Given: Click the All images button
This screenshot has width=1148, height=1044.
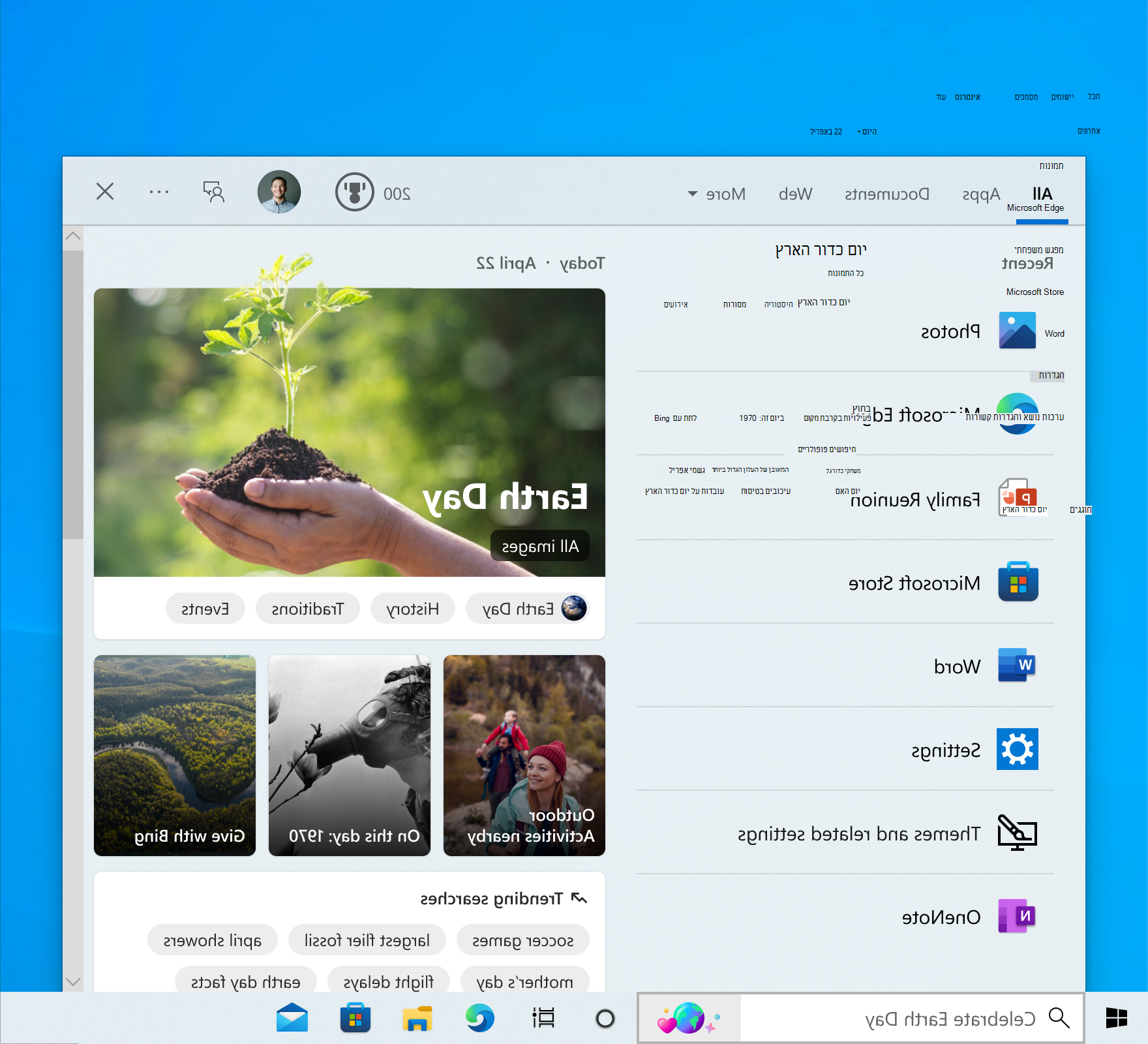Looking at the screenshot, I should coord(540,546).
